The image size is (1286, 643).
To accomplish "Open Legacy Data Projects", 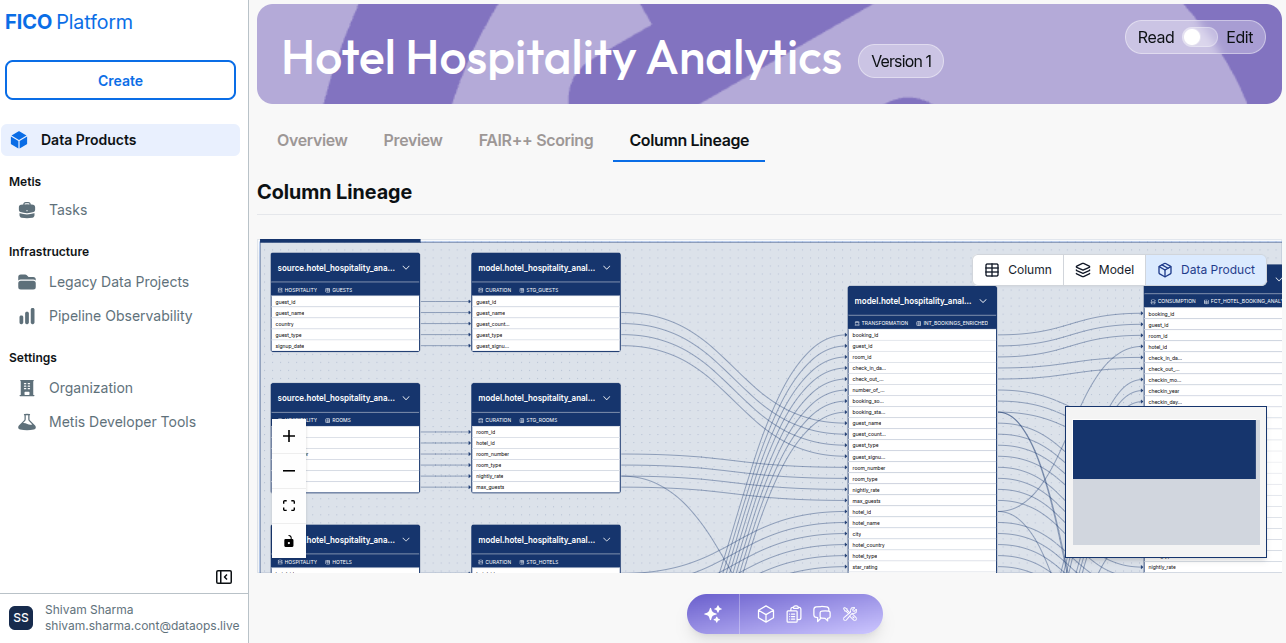I will pyautogui.click(x=120, y=282).
